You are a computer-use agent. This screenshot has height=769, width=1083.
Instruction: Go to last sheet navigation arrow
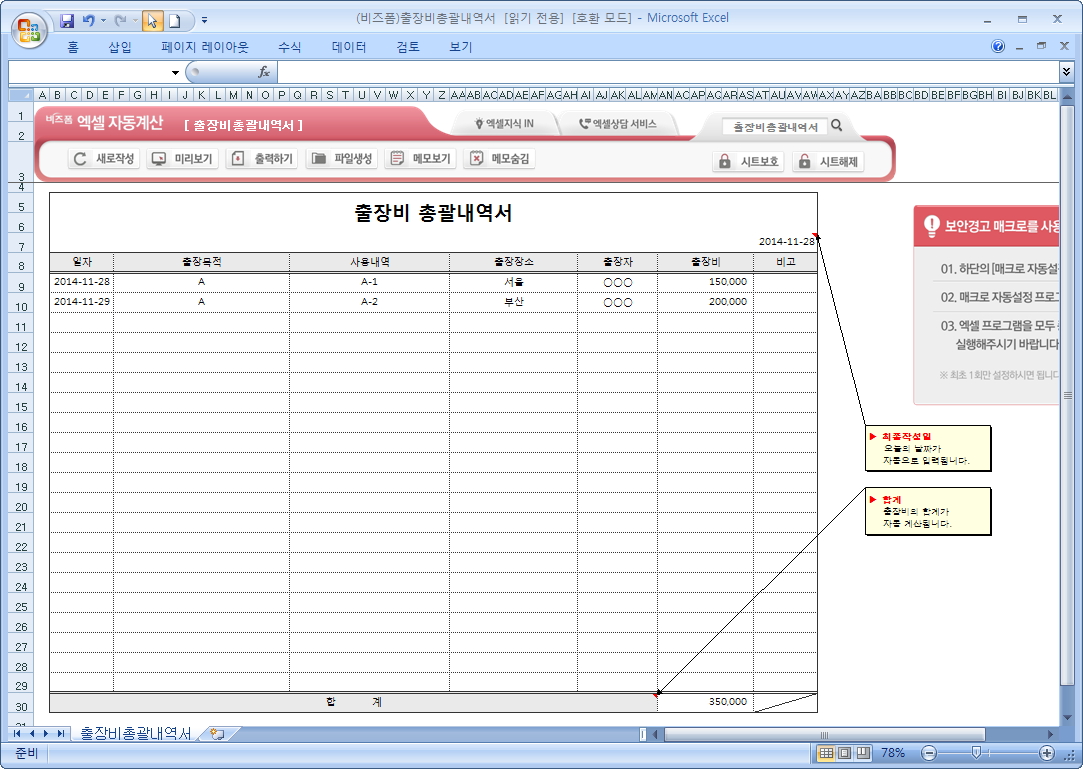point(61,734)
